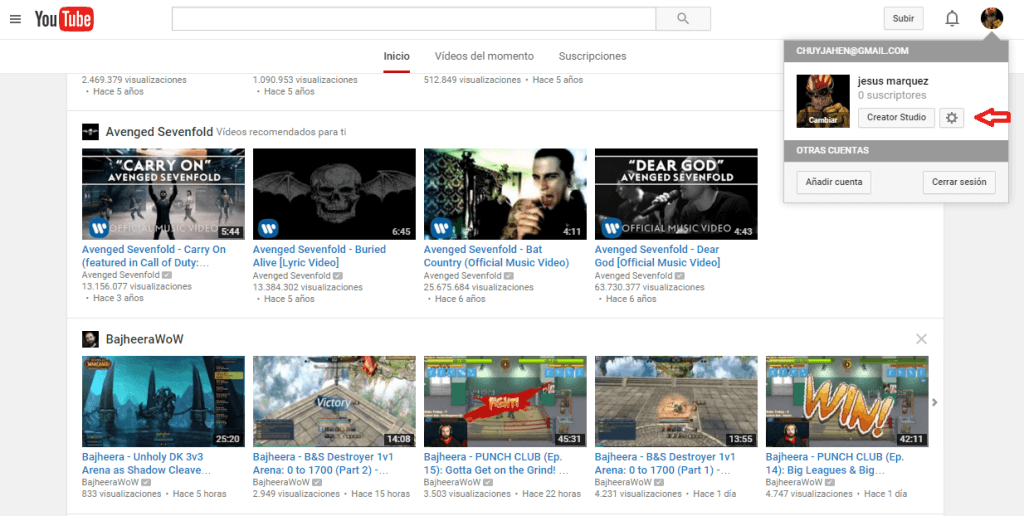Open the notifications bell

[x=952, y=19]
